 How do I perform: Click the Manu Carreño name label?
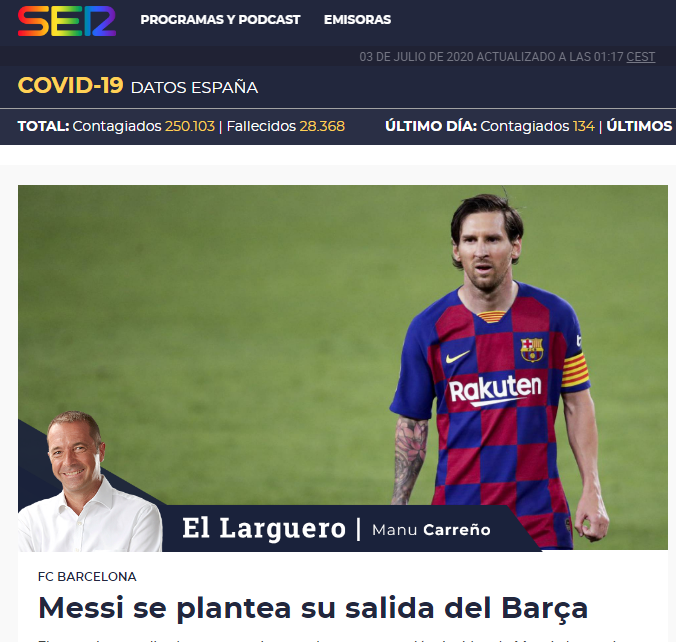coord(431,530)
